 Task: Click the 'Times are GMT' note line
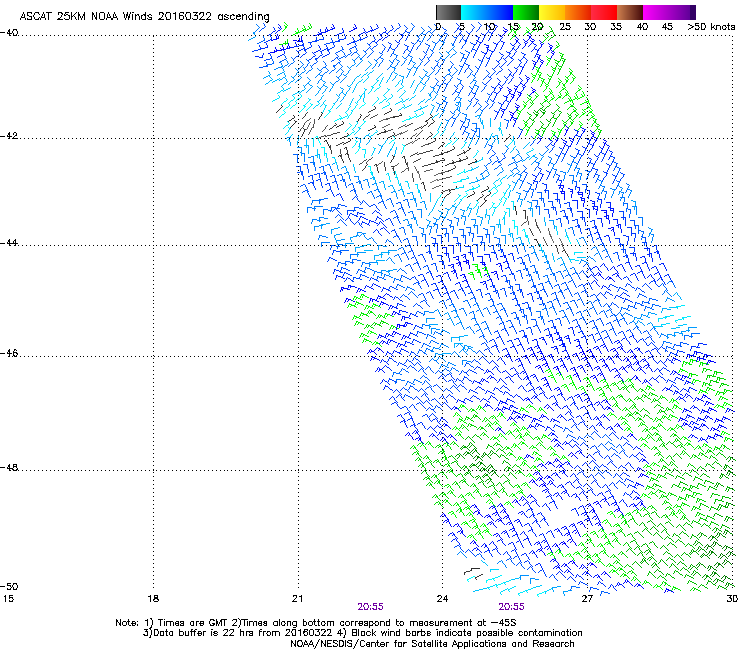316,623
